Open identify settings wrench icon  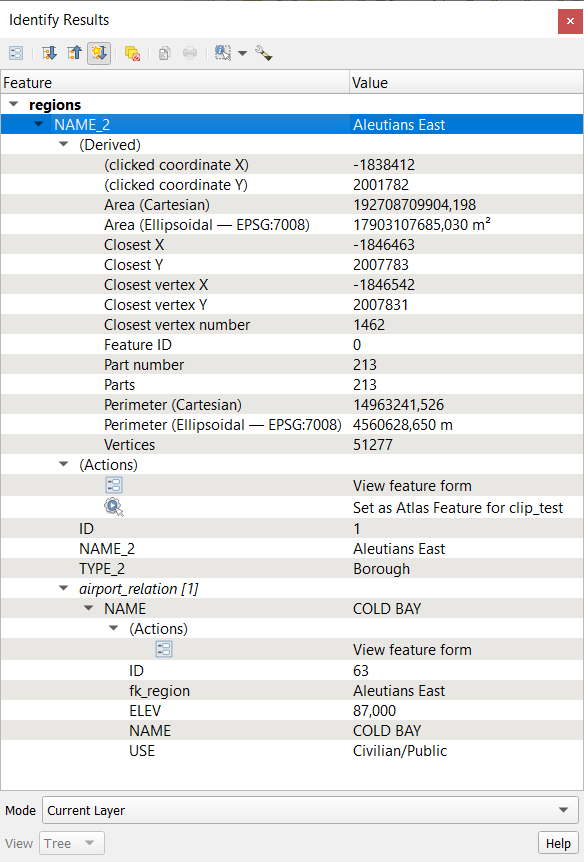(264, 53)
